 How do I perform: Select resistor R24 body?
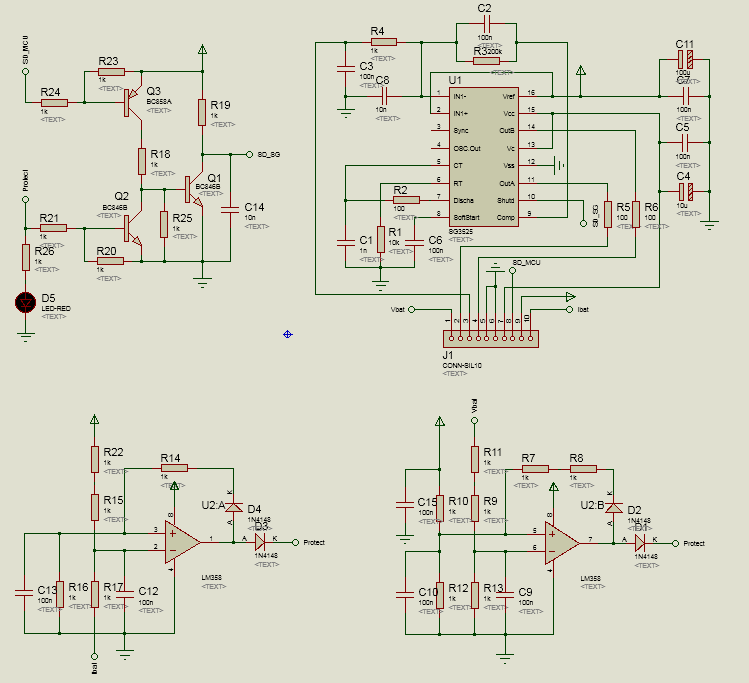coord(54,103)
